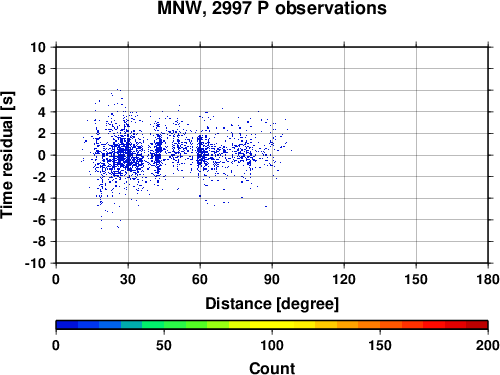Click the y-axis tick label '-6'
Image resolution: width=500 pixels, height=375 pixels.
39,220
